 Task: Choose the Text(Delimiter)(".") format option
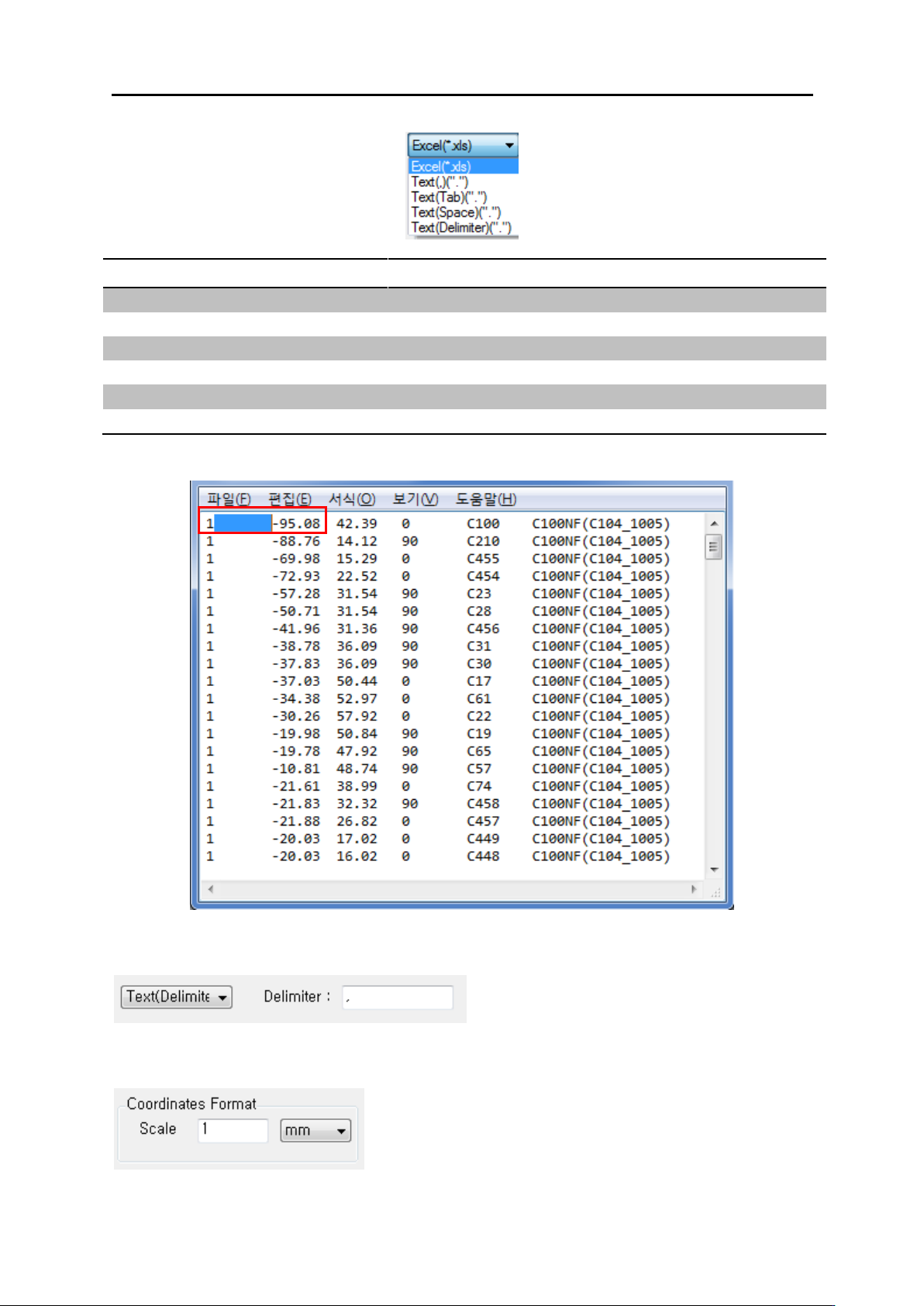pos(461,228)
